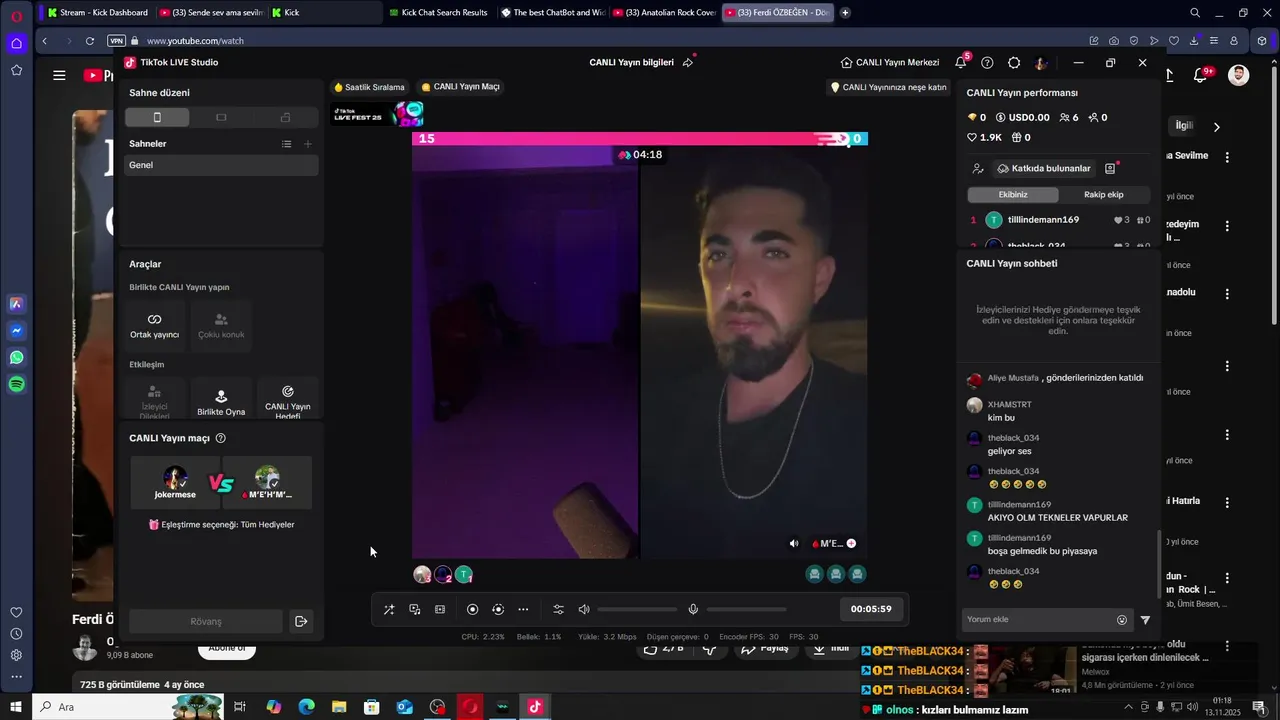The height and width of the screenshot is (720, 1280).
Task: Adjust the speaker volume slider
Action: click(637, 609)
